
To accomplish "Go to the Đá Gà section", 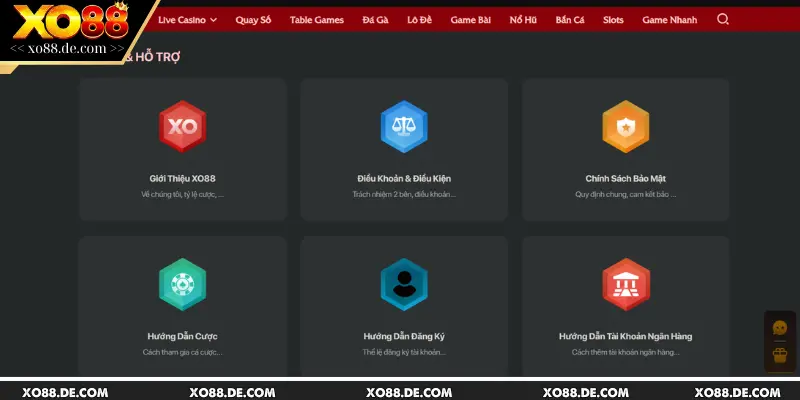I will coord(377,19).
